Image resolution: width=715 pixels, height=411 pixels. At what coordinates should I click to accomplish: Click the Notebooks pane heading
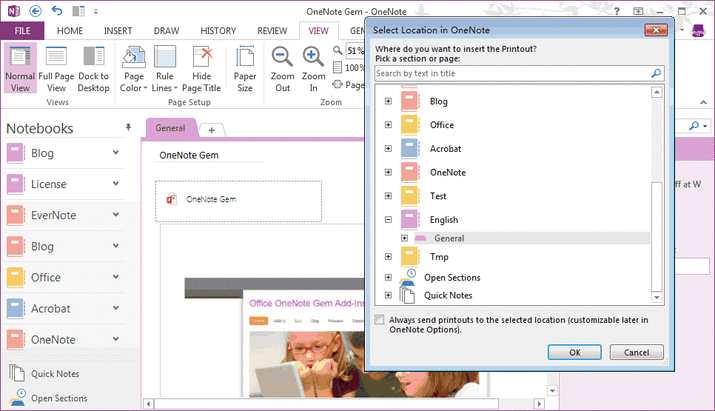40,129
